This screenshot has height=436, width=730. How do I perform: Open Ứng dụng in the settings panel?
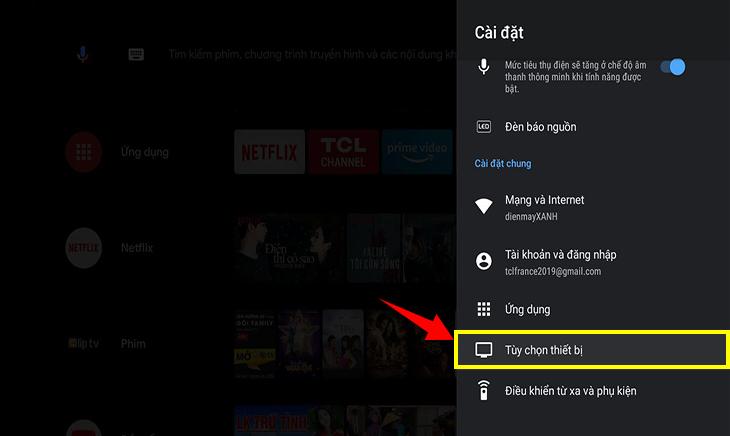[x=527, y=309]
